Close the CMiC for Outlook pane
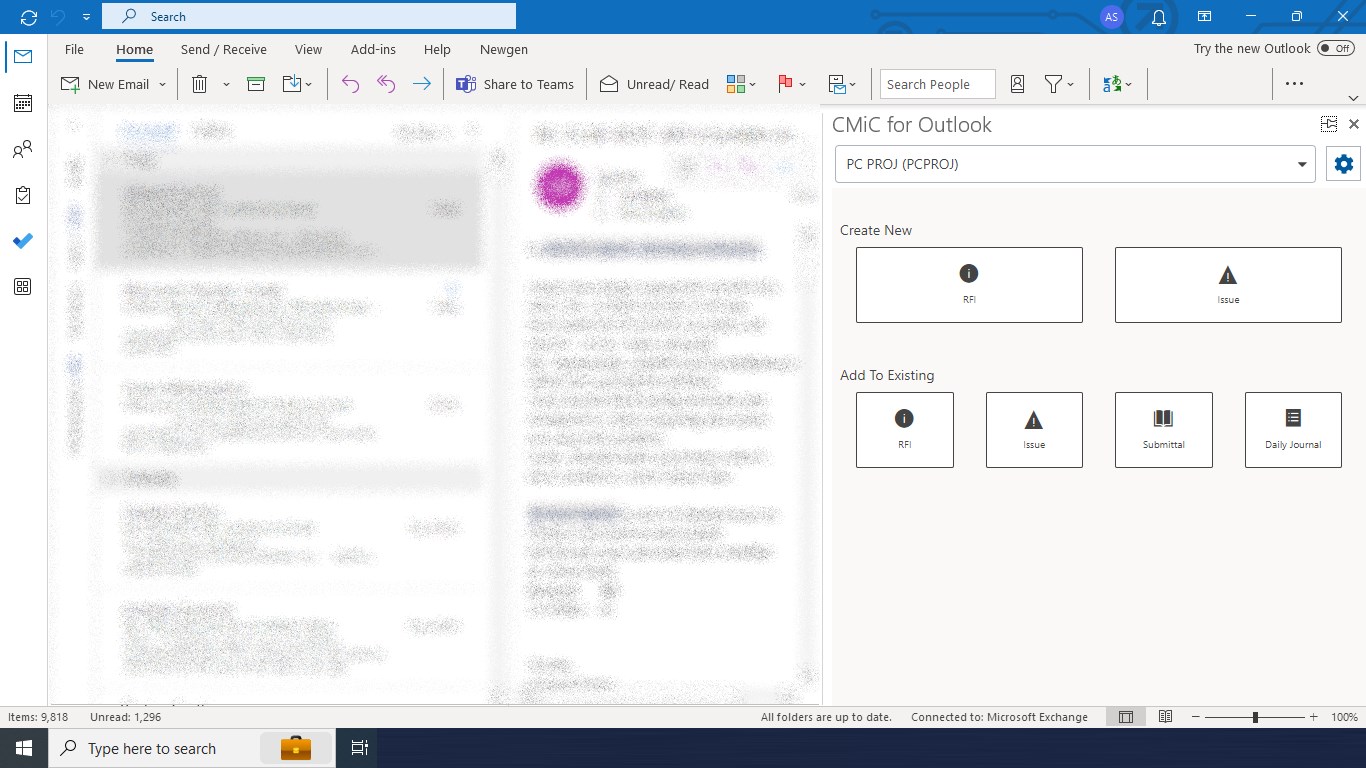This screenshot has width=1366, height=768. (x=1354, y=124)
